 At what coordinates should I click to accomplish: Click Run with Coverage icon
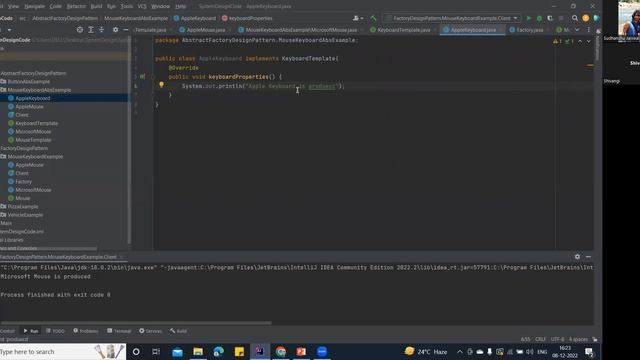pos(550,18)
